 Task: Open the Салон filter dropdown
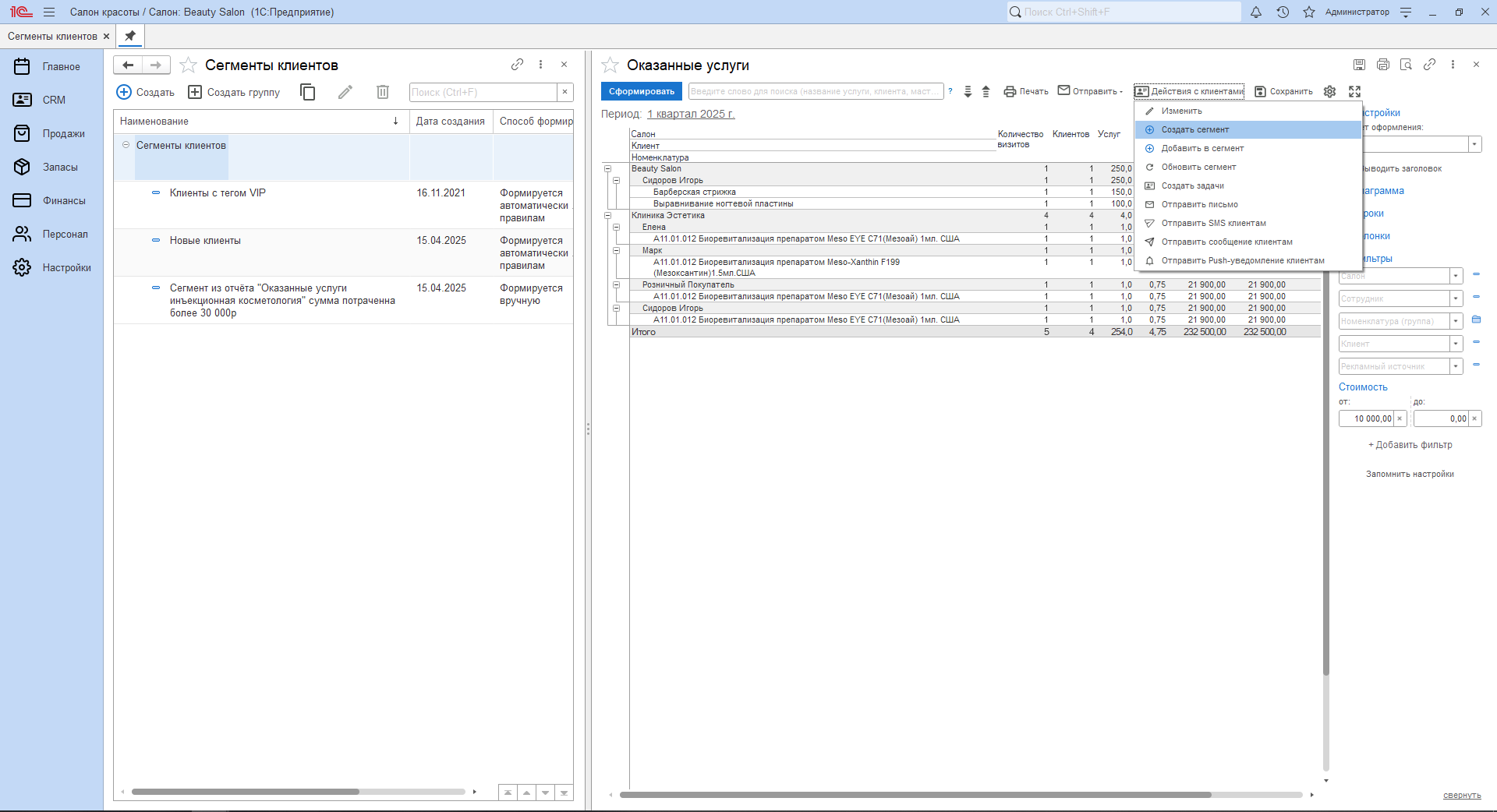(1456, 276)
